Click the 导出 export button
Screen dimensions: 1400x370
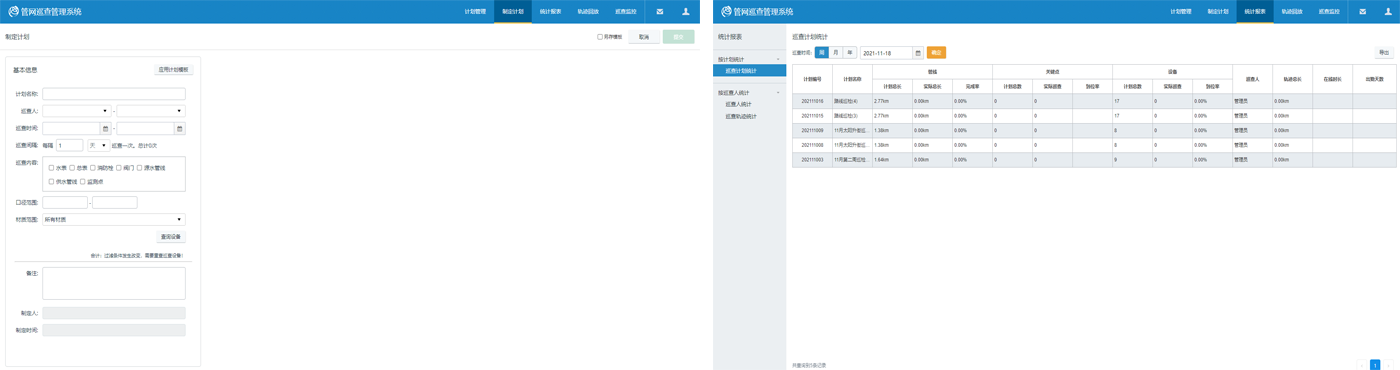[1384, 53]
